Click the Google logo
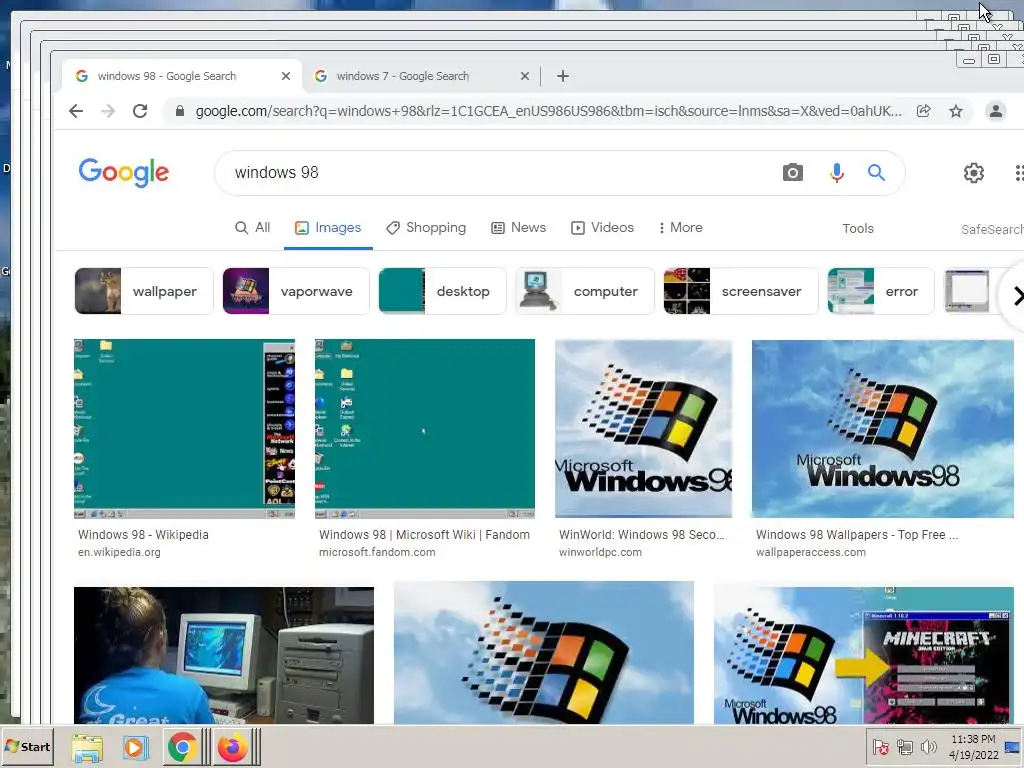This screenshot has width=1024, height=768. (x=124, y=172)
